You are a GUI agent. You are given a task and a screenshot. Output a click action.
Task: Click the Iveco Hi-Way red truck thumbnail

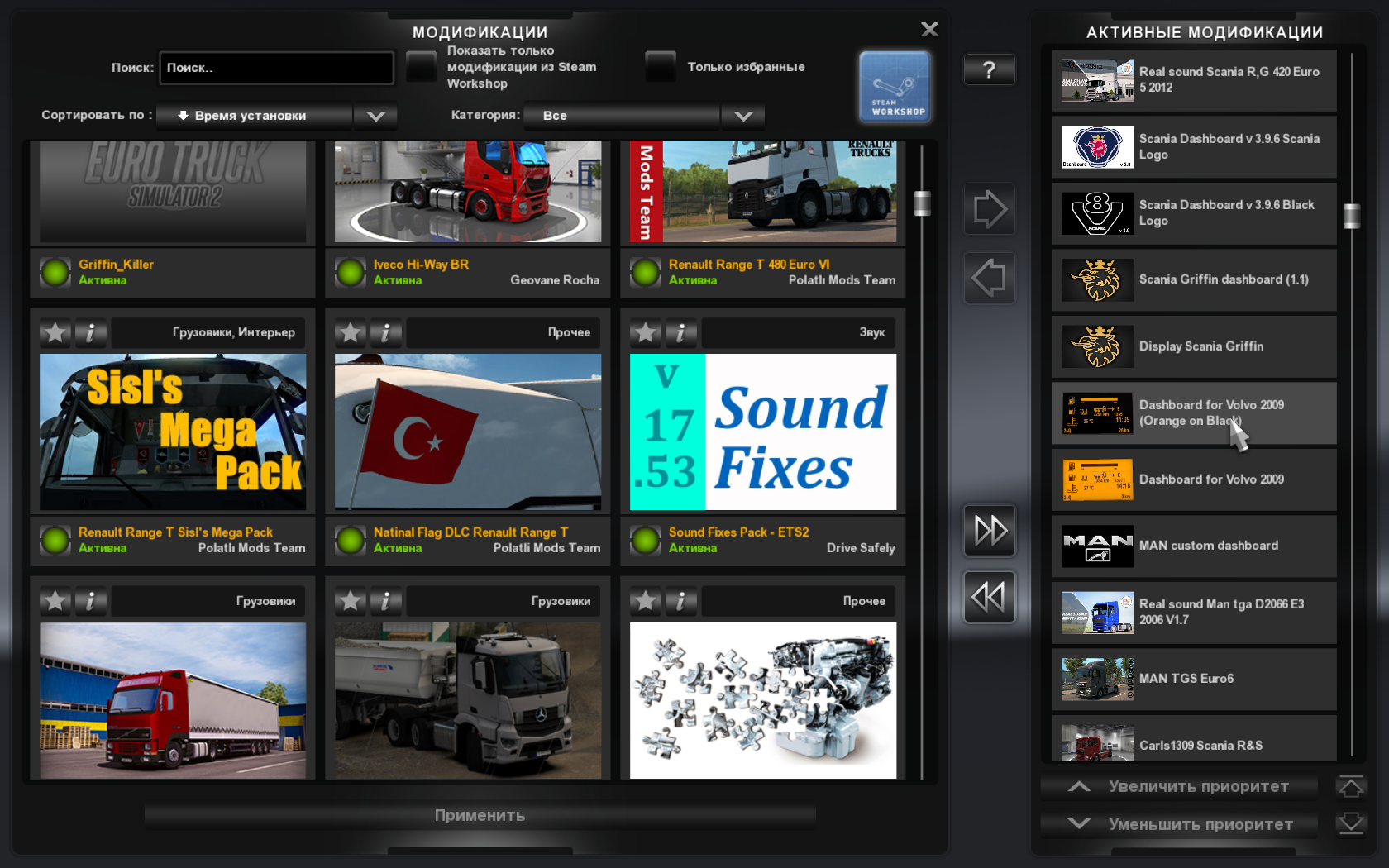coord(468,191)
